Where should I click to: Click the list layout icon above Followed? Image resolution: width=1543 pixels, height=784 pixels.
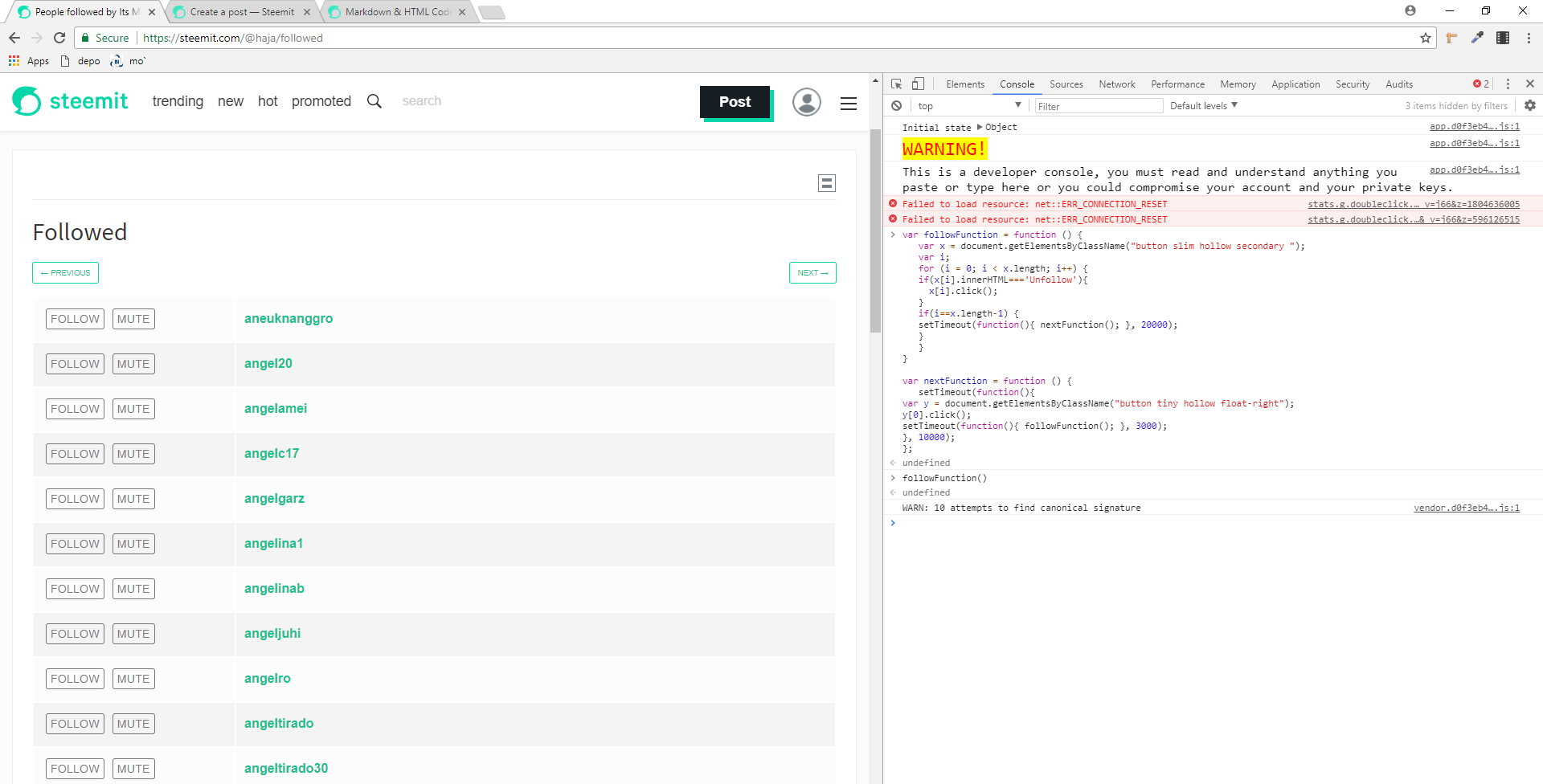[827, 183]
